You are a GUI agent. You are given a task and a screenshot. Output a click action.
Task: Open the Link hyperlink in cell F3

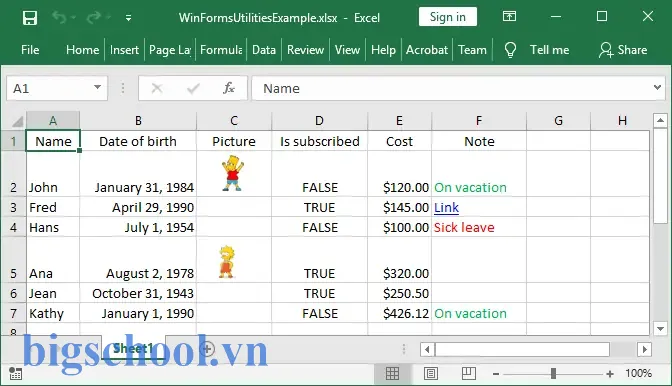(446, 207)
